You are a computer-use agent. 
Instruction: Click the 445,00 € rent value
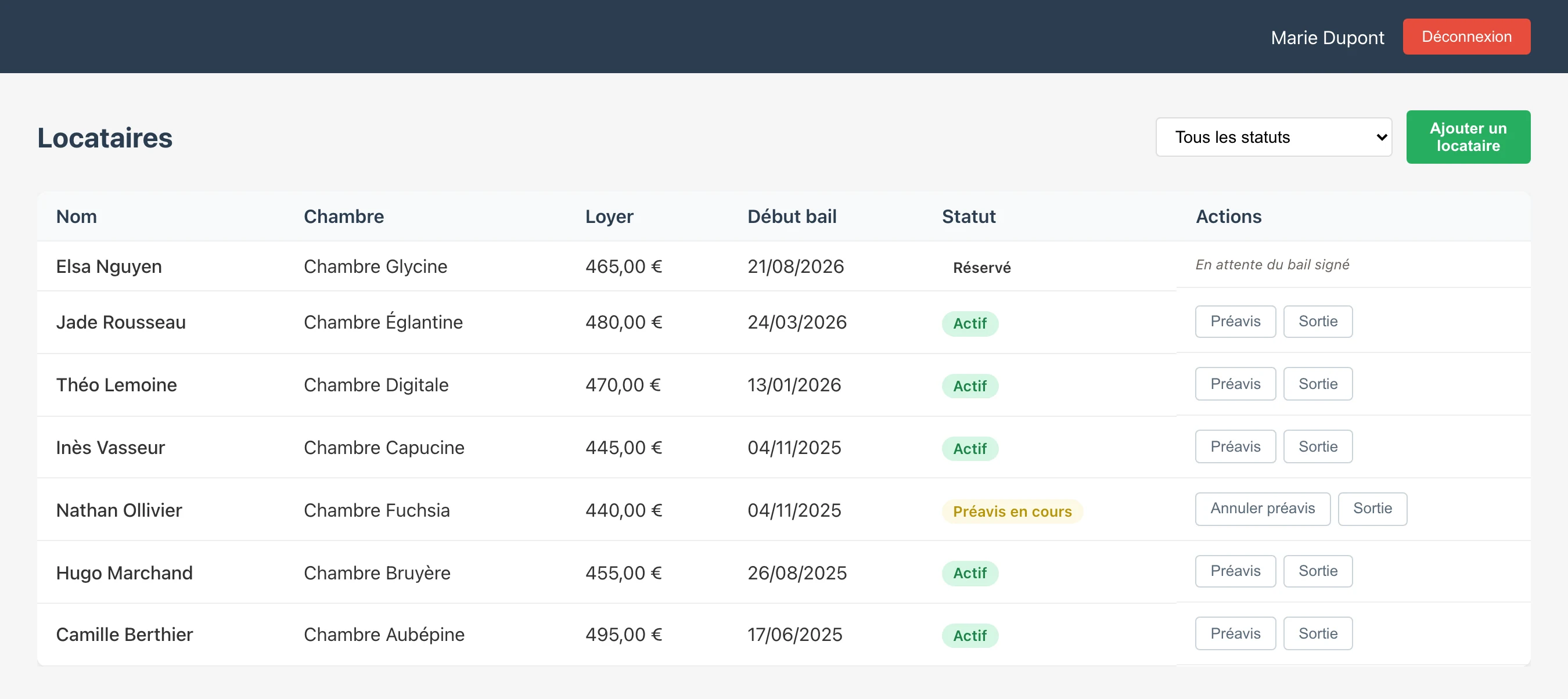(623, 448)
